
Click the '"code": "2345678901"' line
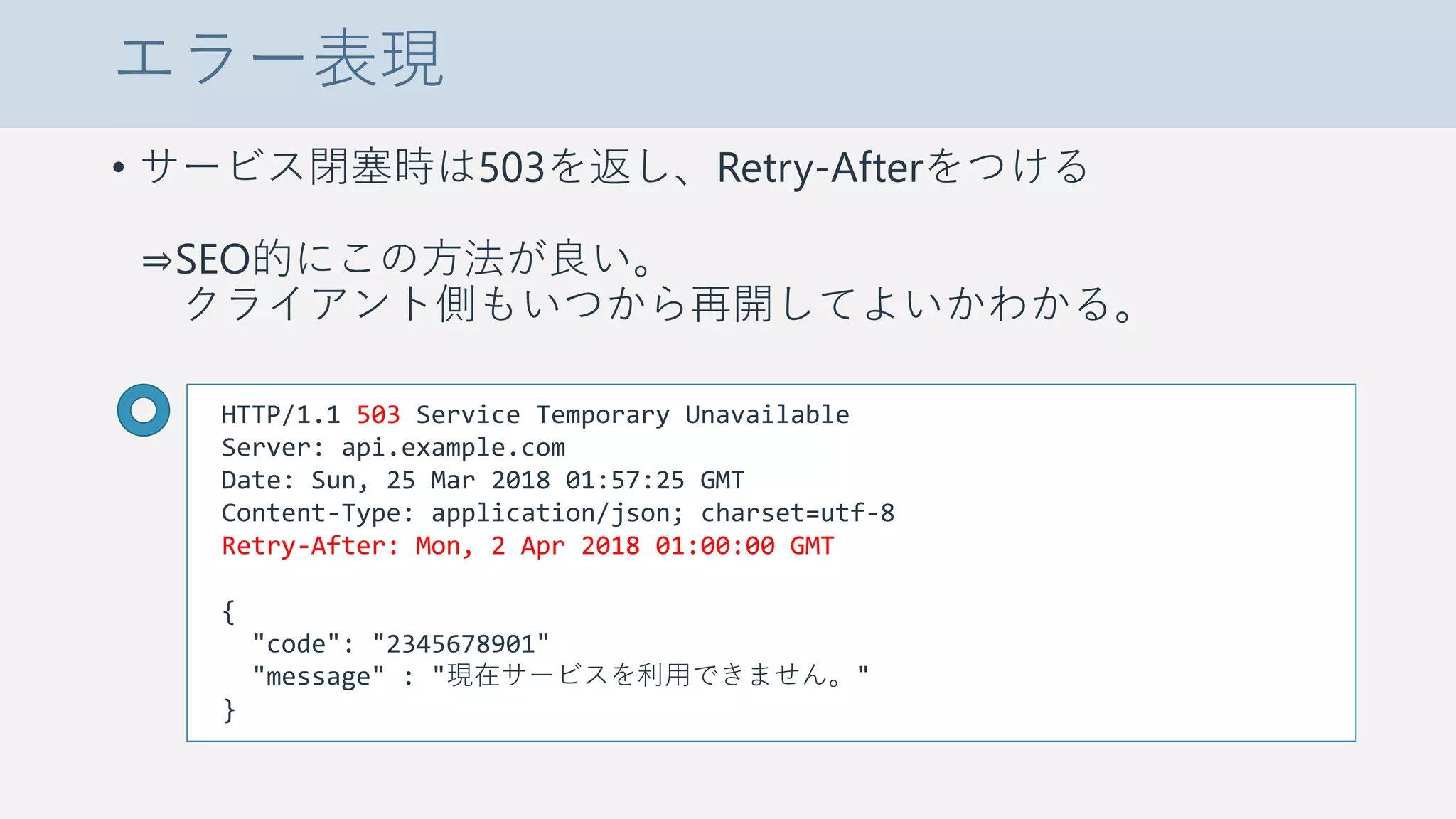pos(401,644)
